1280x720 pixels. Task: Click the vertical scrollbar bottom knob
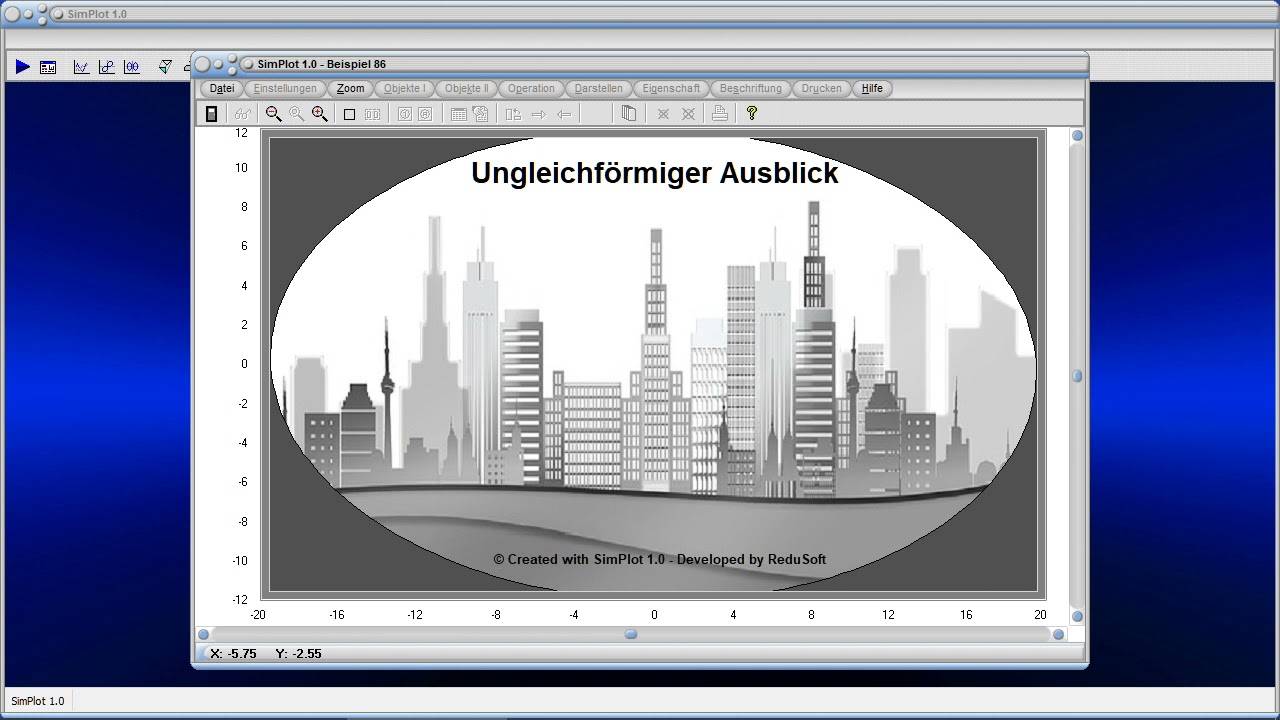(1077, 616)
